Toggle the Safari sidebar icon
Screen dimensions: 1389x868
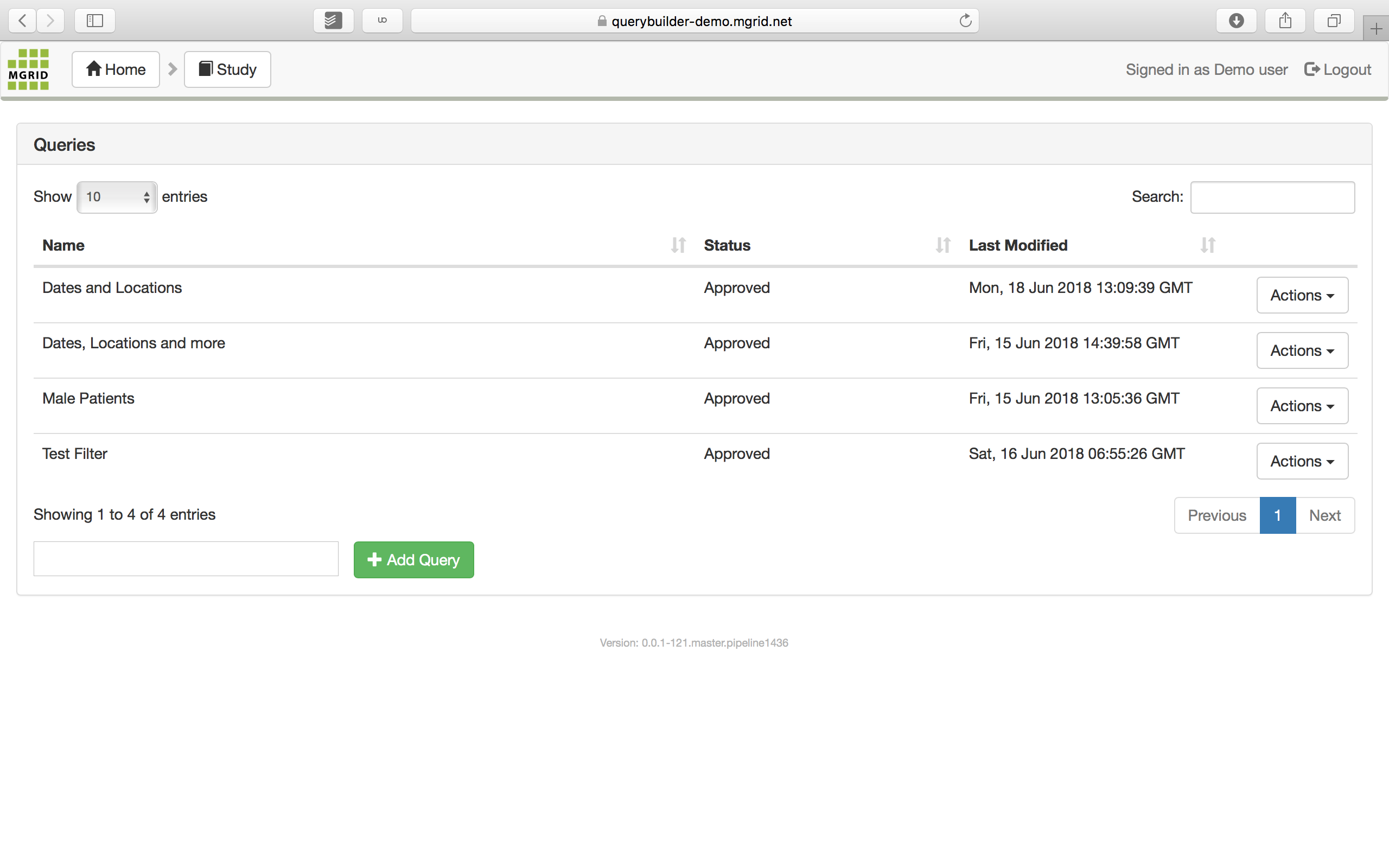(x=95, y=21)
